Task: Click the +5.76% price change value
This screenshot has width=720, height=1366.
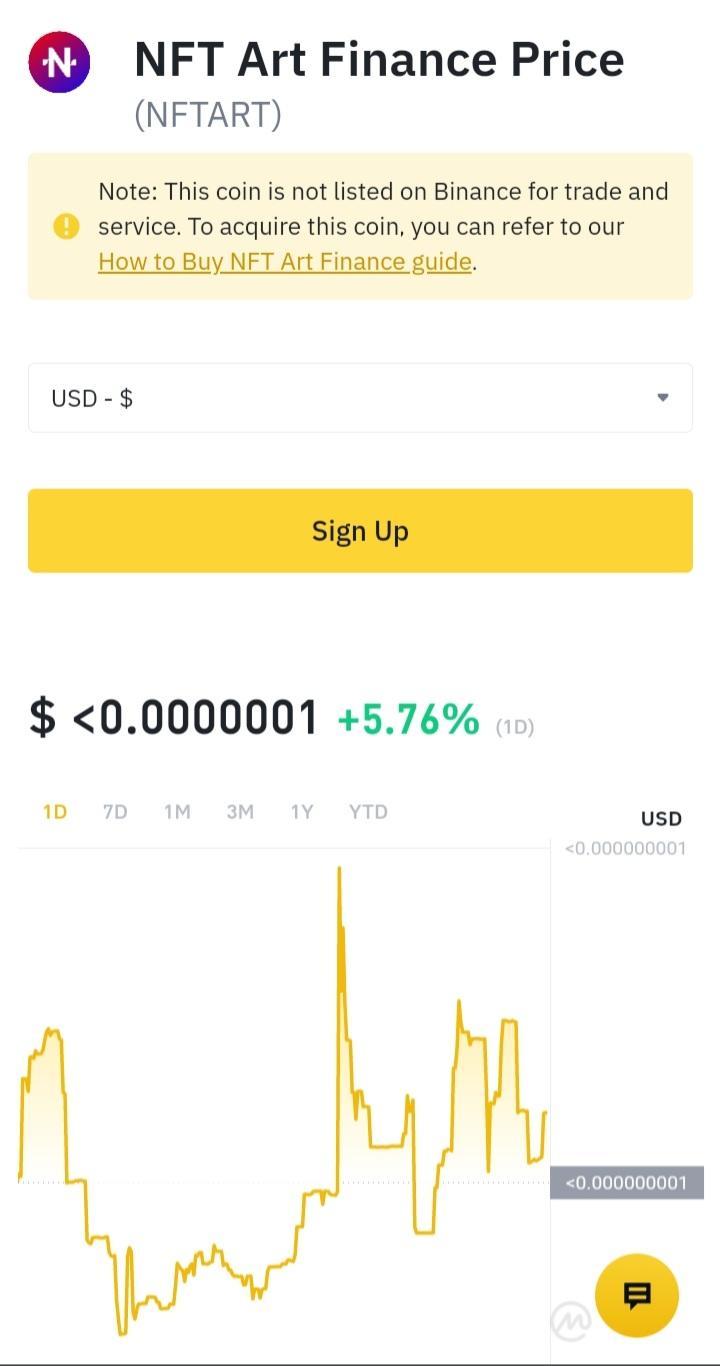Action: click(x=409, y=719)
